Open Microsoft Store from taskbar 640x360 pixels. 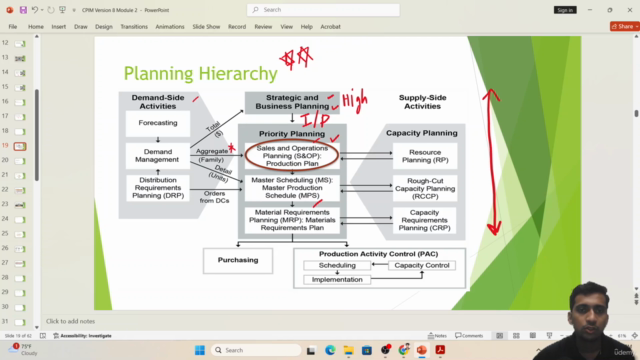tap(367, 350)
